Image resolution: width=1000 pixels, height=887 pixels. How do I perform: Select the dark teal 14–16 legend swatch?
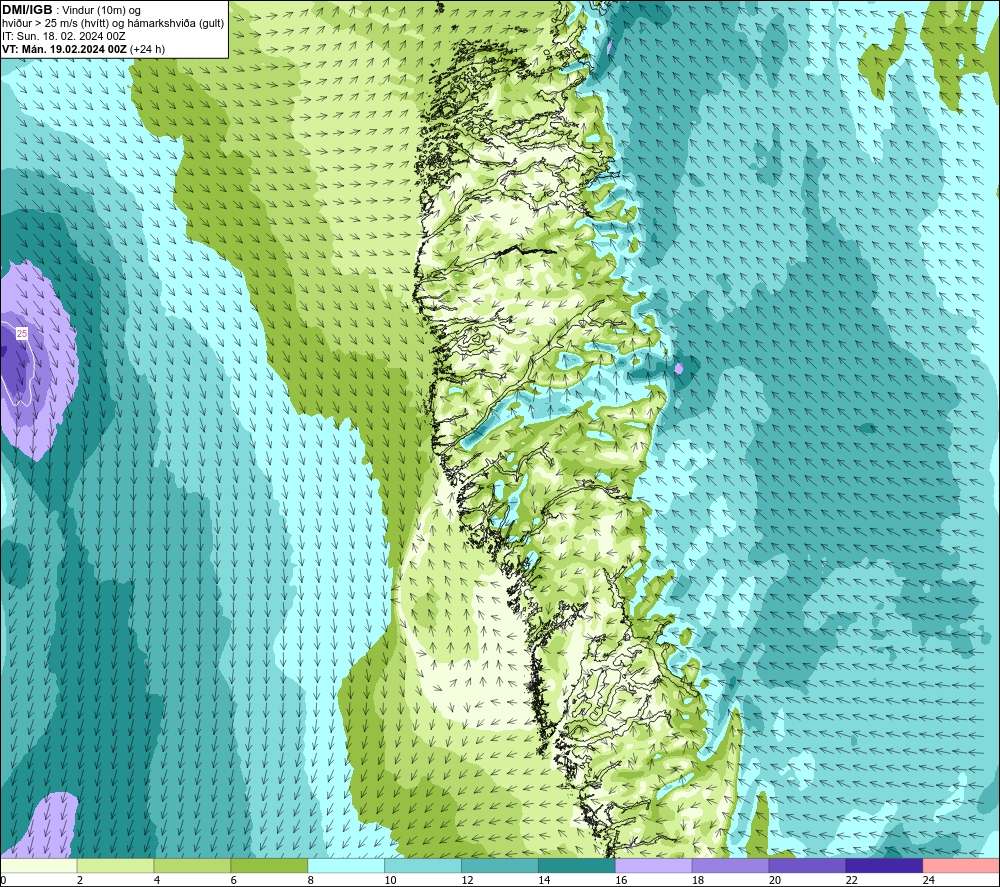coord(577,865)
